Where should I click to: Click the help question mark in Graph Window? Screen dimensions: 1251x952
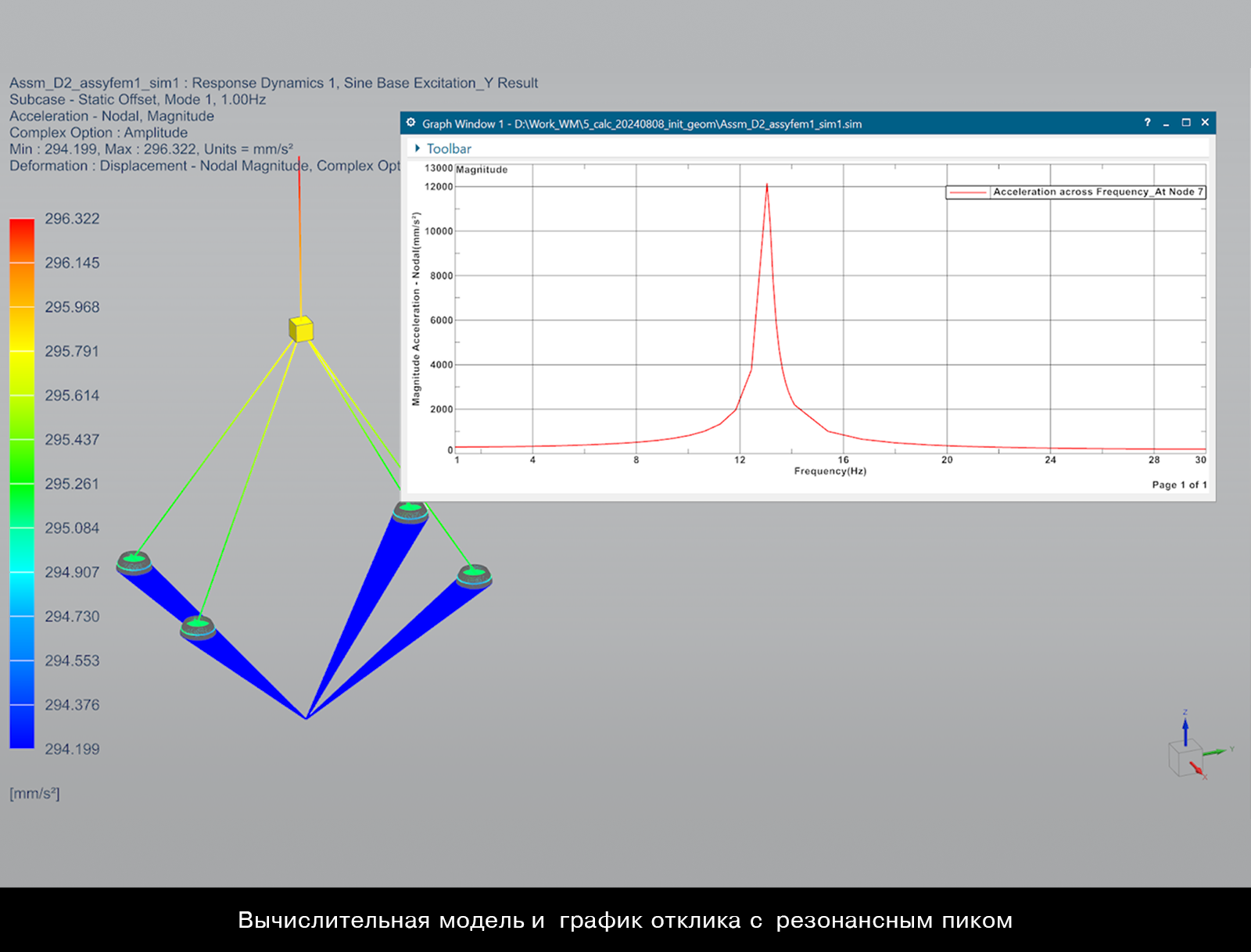pos(1147,123)
